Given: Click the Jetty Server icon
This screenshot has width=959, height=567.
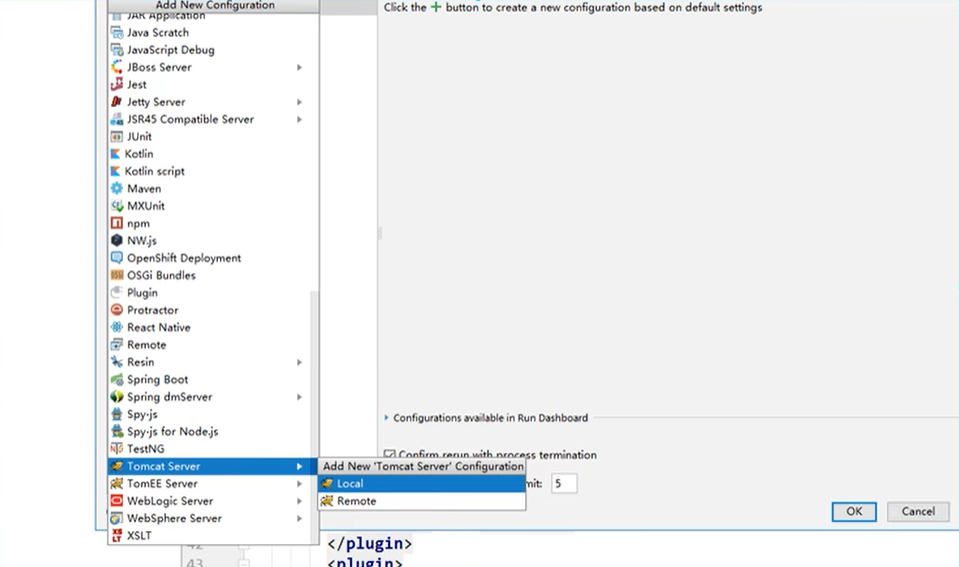Looking at the screenshot, I should click(117, 102).
